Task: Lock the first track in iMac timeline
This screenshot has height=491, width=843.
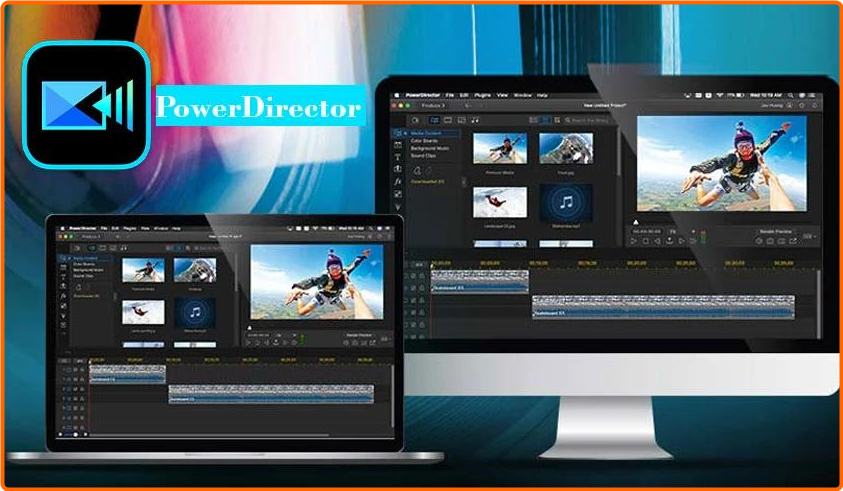Action: [x=422, y=276]
